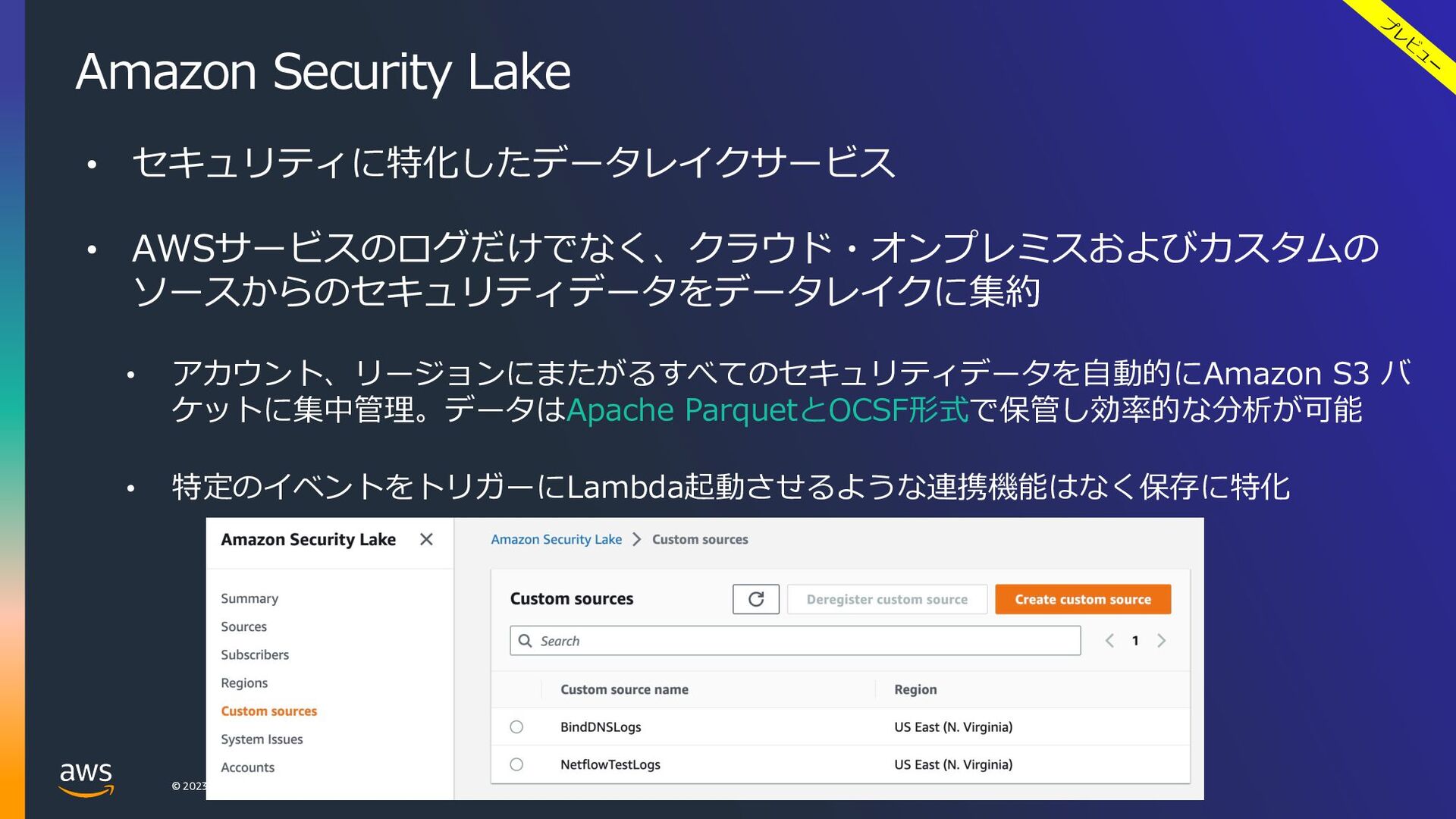Select Custom sources in the sidebar
Screen dimensions: 1456x819
(269, 711)
